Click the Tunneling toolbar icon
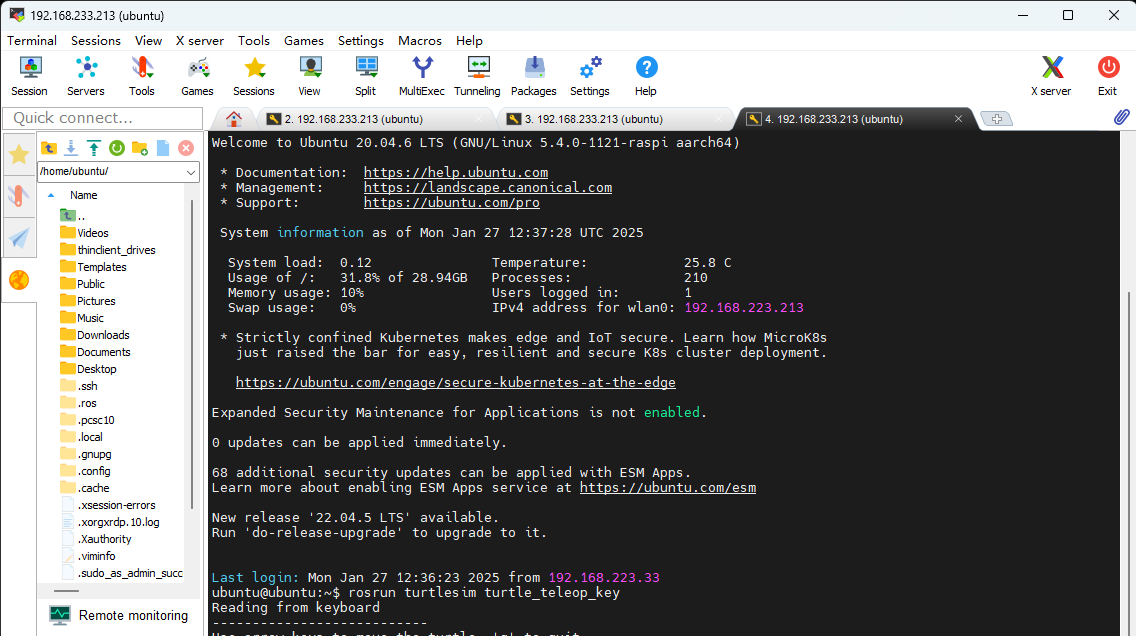The height and width of the screenshot is (636, 1136). (477, 76)
